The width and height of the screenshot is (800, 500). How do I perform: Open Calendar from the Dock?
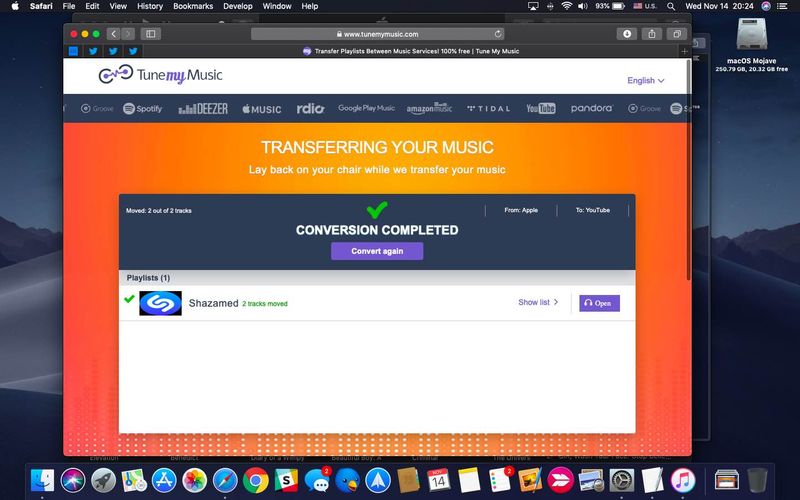[439, 480]
